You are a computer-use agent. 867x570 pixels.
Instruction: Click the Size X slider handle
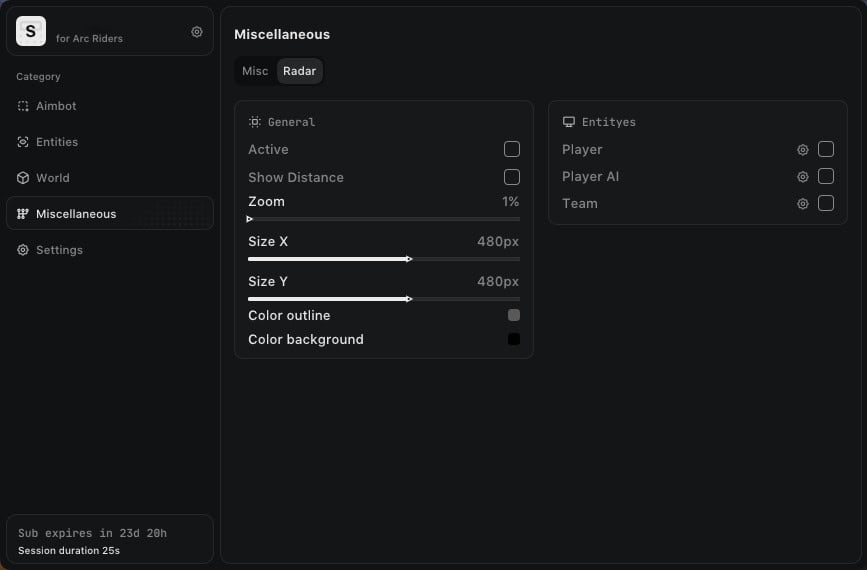pos(409,259)
